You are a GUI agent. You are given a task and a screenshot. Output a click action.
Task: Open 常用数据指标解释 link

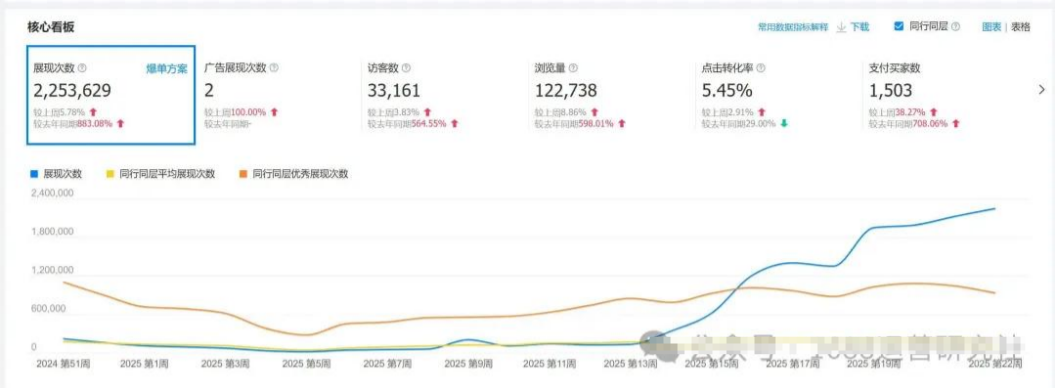click(x=793, y=27)
